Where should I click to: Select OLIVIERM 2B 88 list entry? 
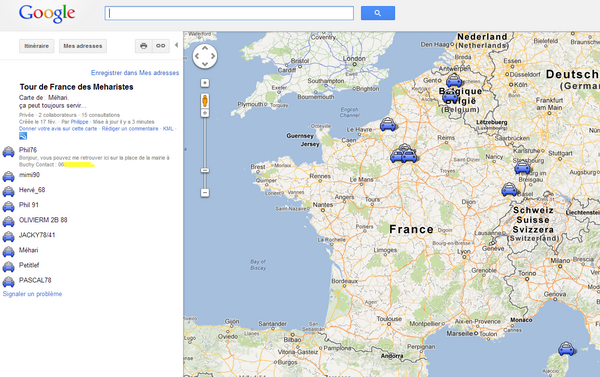pos(43,220)
